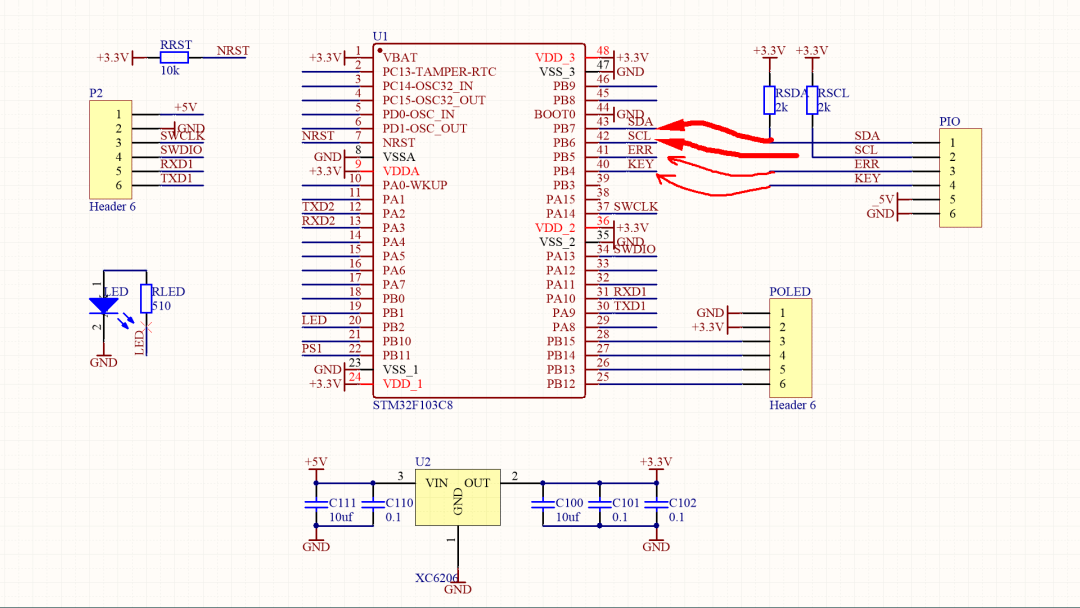Select the SWDIO net label on P2 header
1080x608 pixels.
(x=181, y=150)
